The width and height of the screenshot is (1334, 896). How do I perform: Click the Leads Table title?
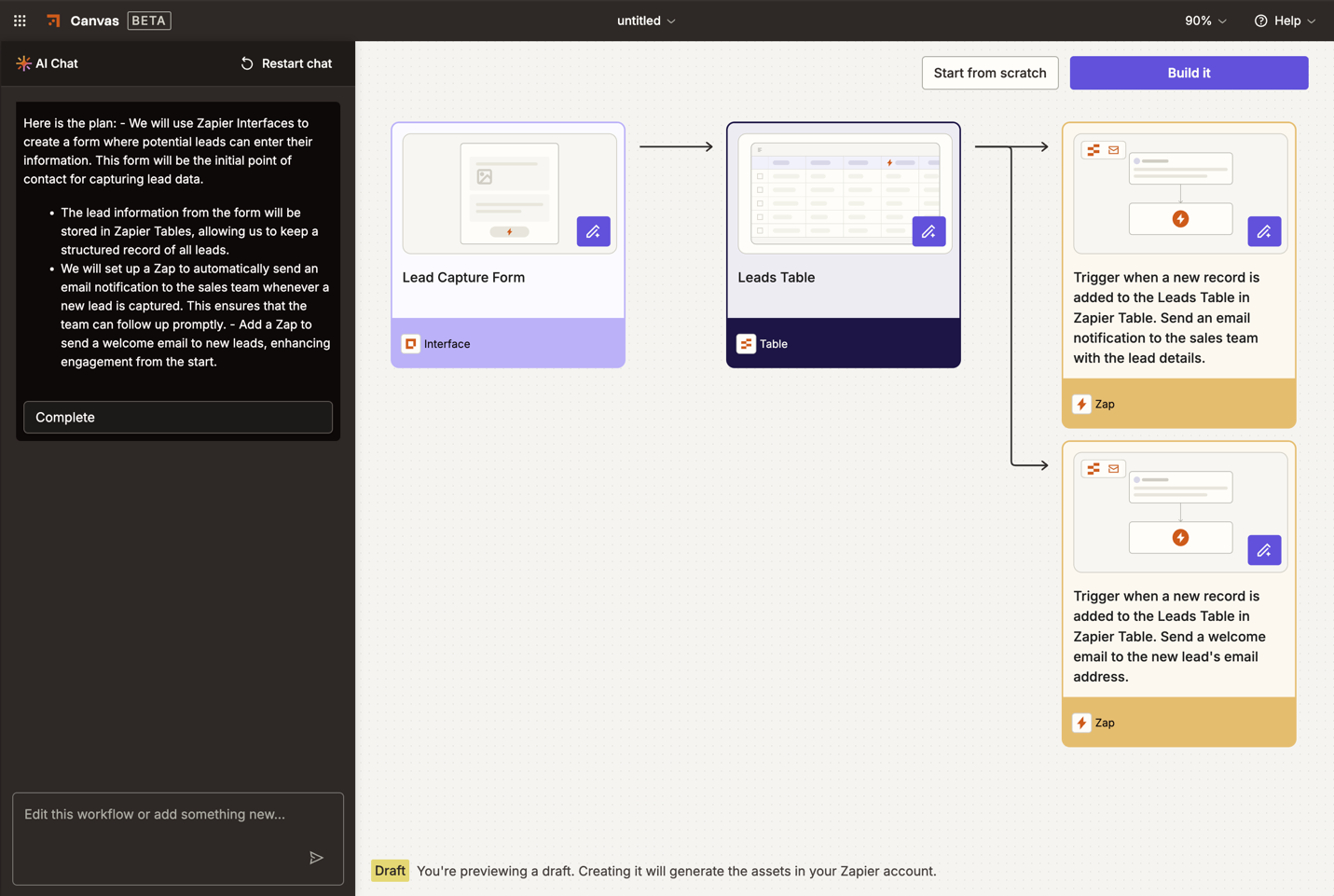click(776, 277)
